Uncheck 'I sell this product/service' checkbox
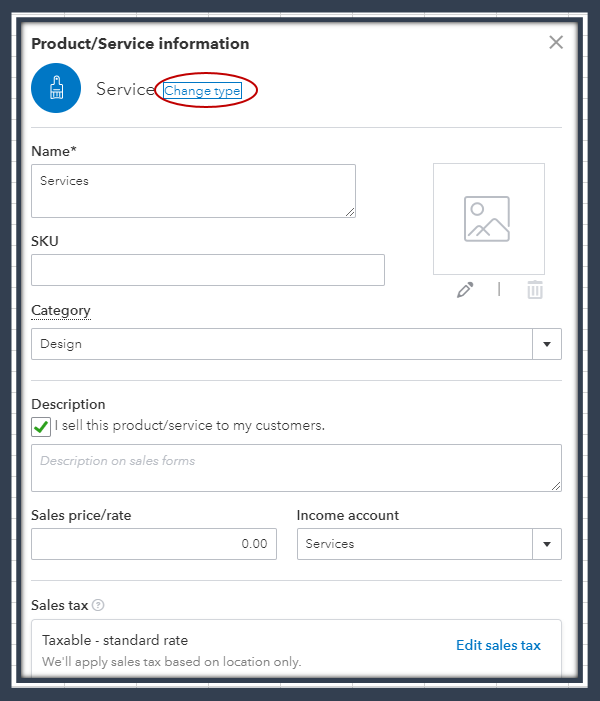The width and height of the screenshot is (600, 701). click(41, 426)
